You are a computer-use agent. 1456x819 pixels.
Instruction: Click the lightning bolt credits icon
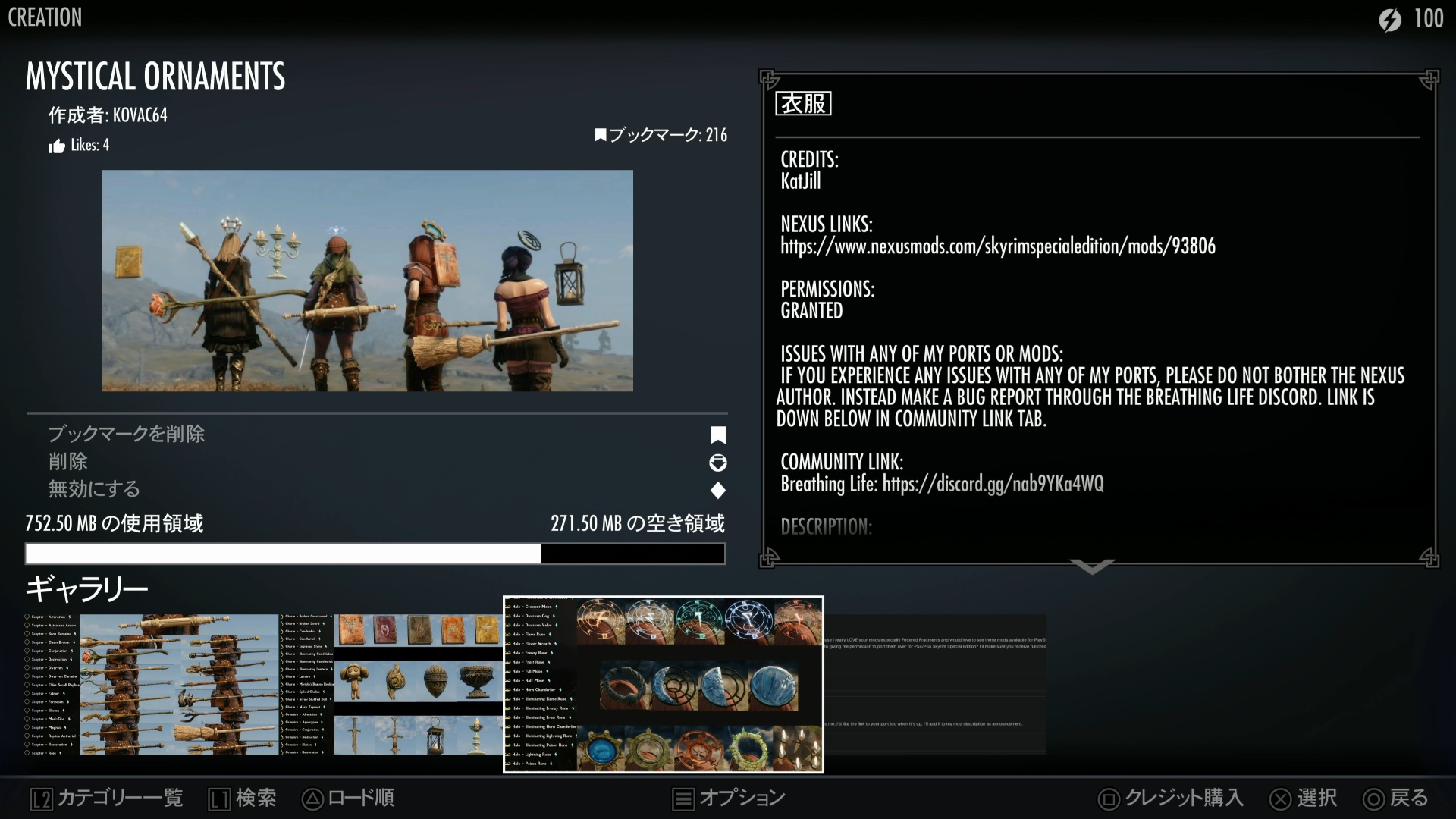click(1389, 19)
